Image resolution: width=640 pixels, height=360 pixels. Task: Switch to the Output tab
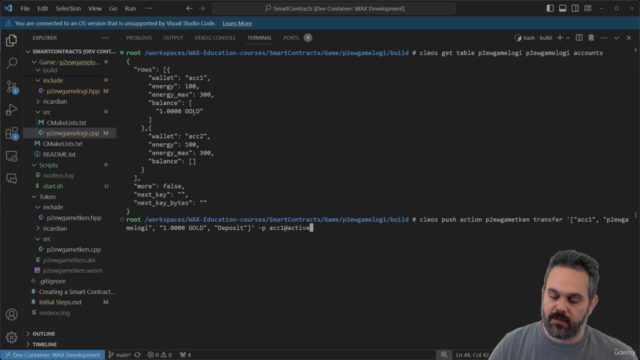tap(173, 38)
